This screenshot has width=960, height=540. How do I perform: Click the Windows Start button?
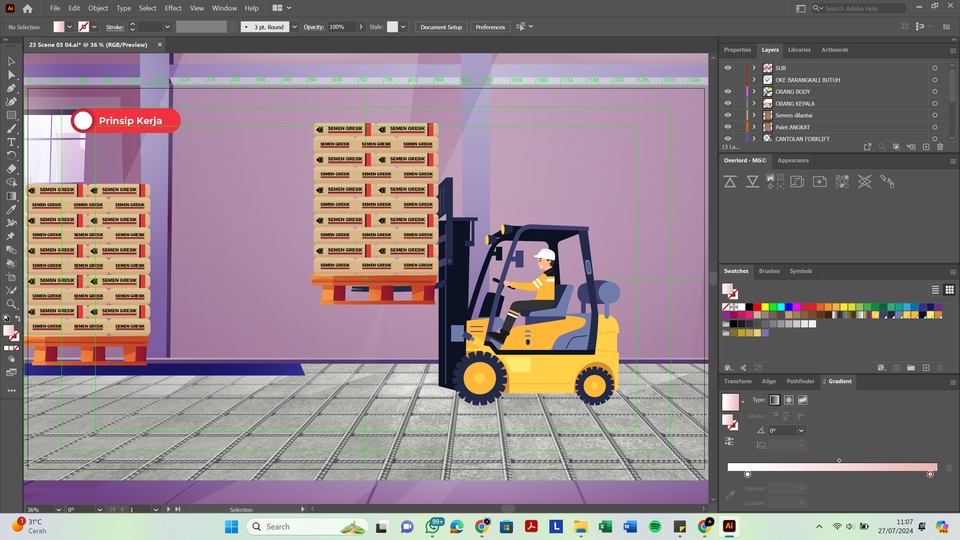coord(231,527)
